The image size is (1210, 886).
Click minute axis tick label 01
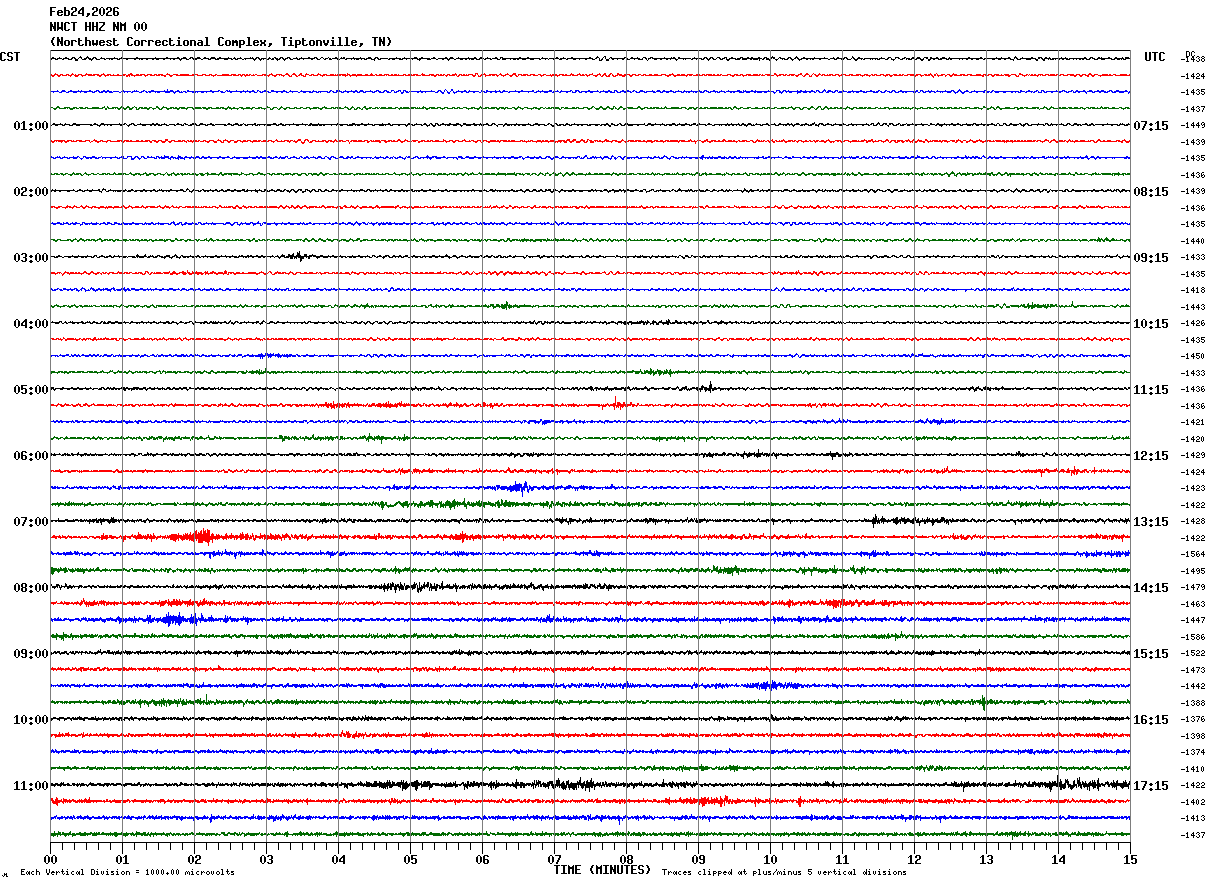[122, 859]
